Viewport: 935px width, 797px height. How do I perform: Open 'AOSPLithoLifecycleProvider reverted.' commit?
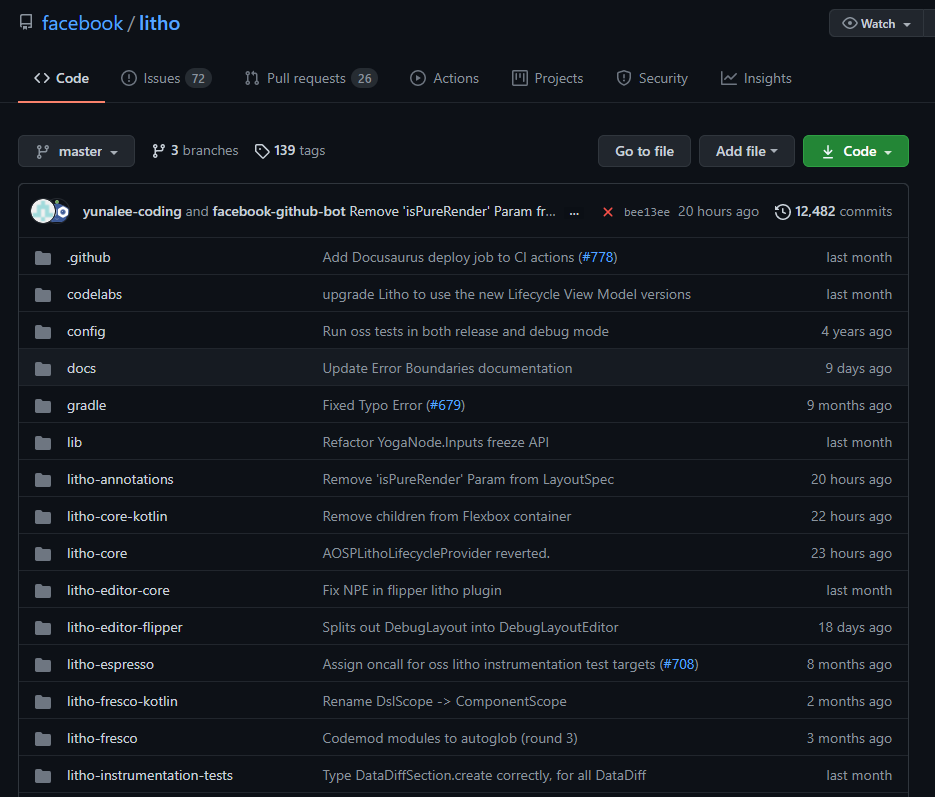coord(436,553)
